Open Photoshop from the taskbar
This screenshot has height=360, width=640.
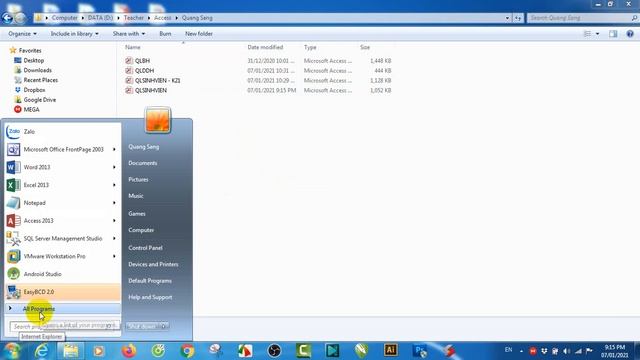point(420,351)
